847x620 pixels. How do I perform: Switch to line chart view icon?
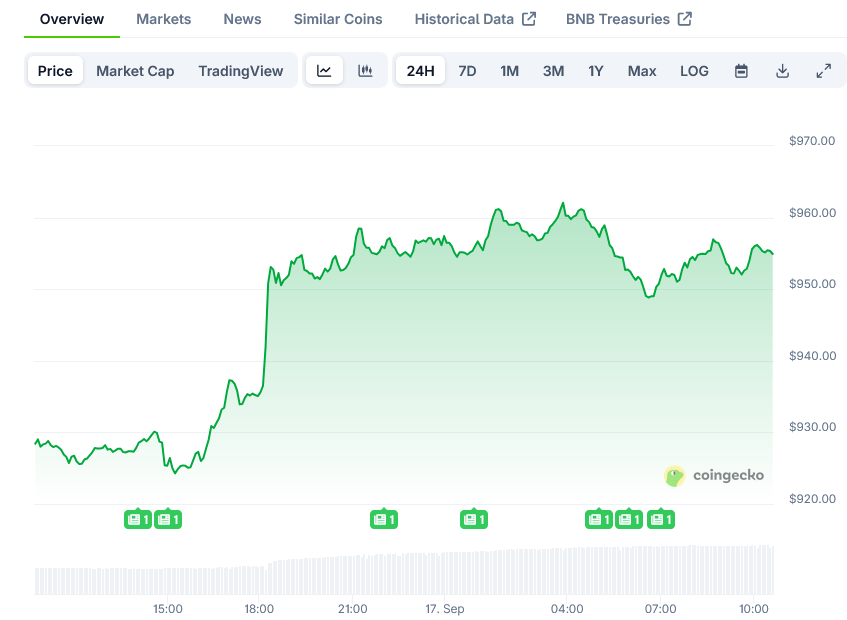click(324, 71)
